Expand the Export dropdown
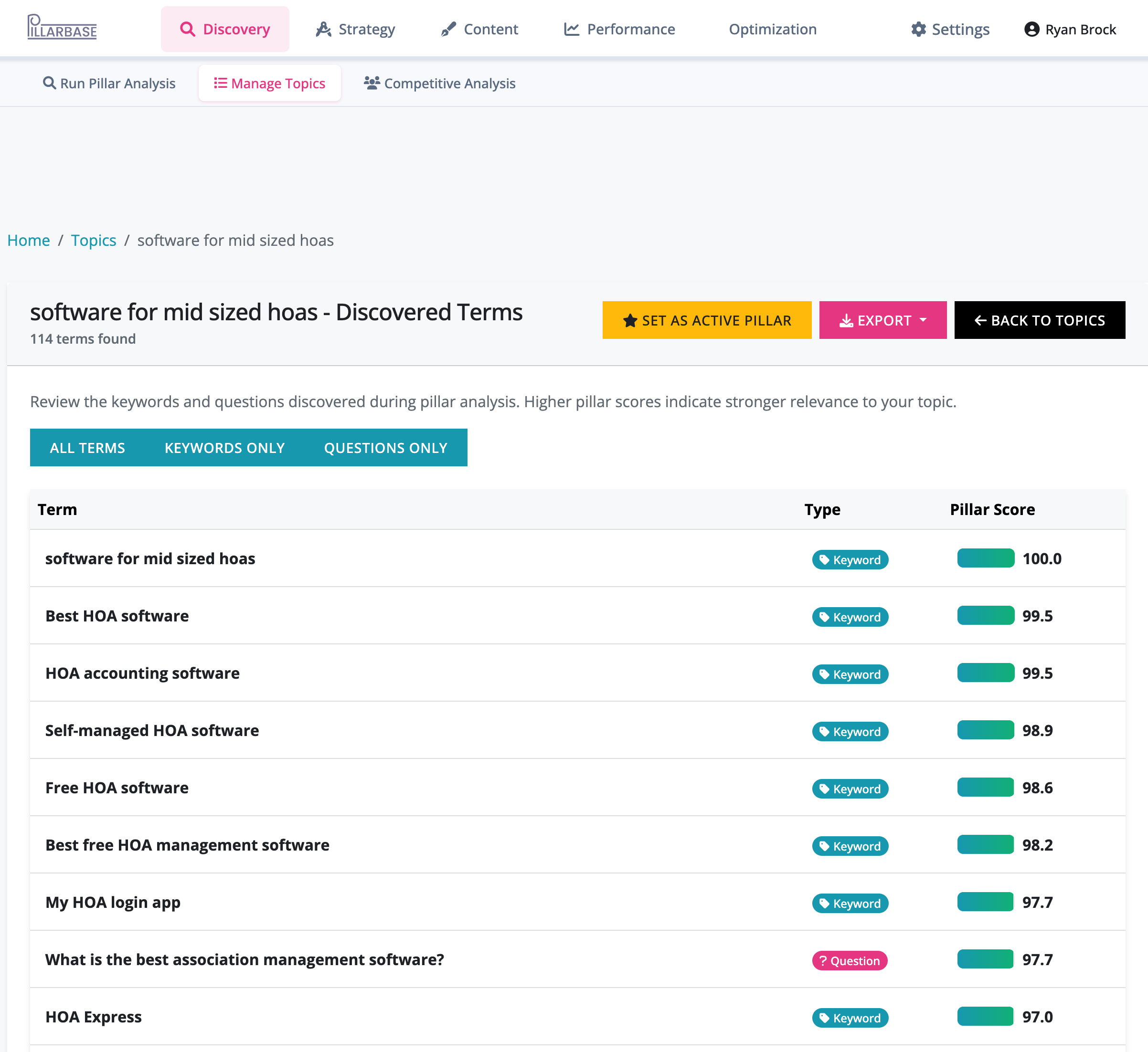Viewport: 1148px width, 1052px height. pyautogui.click(x=882, y=320)
